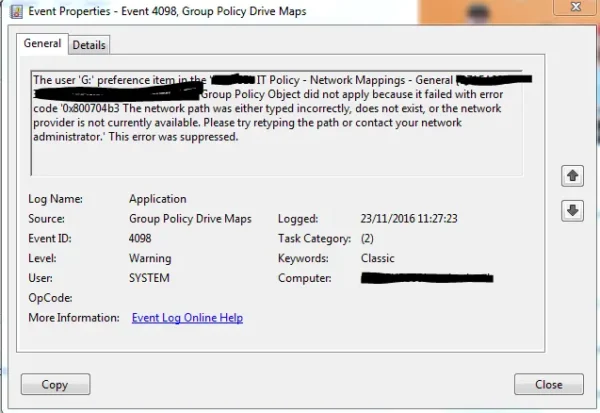Click the 'User:' label
The image size is (600, 413).
(41, 278)
